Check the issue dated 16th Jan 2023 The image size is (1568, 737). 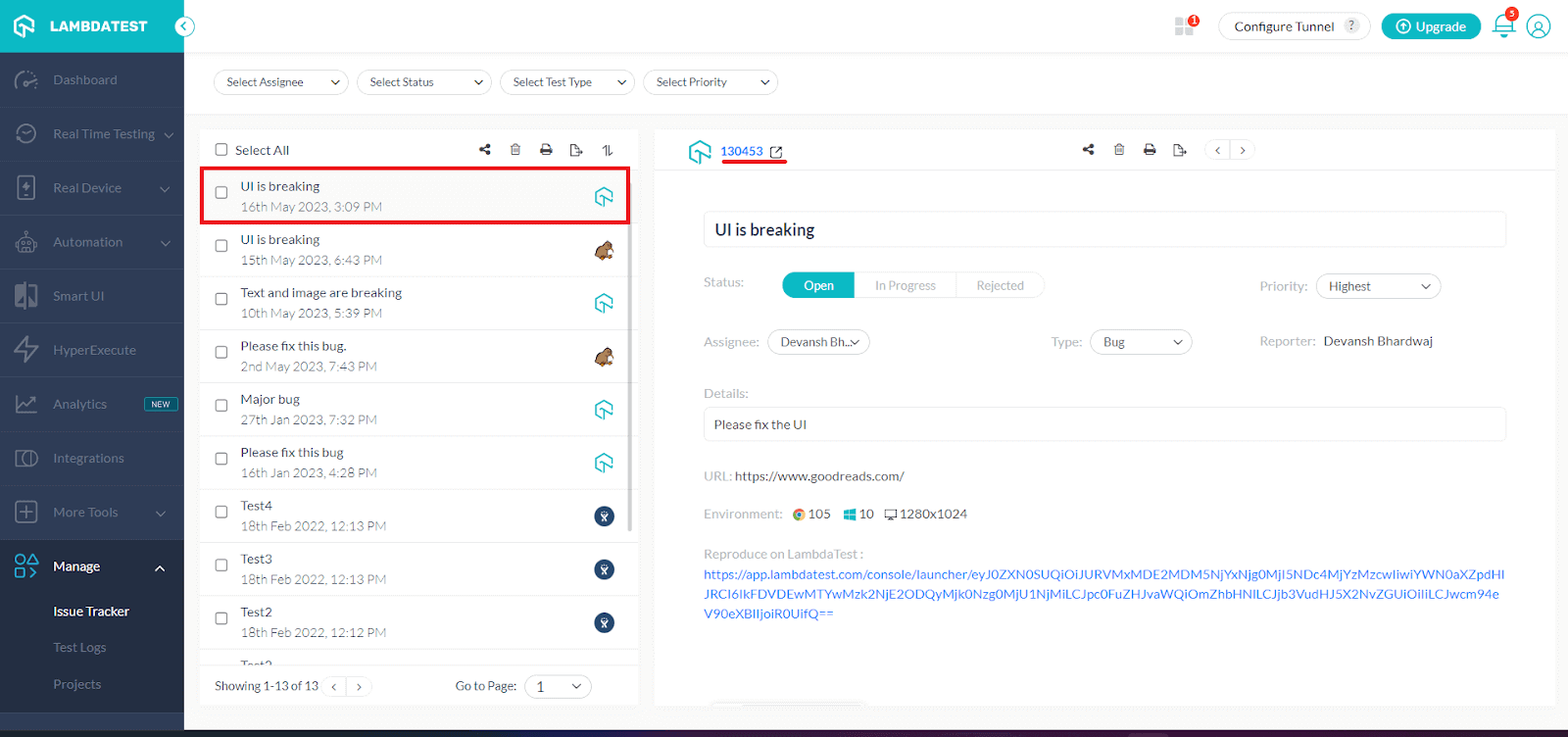pyautogui.click(x=221, y=459)
